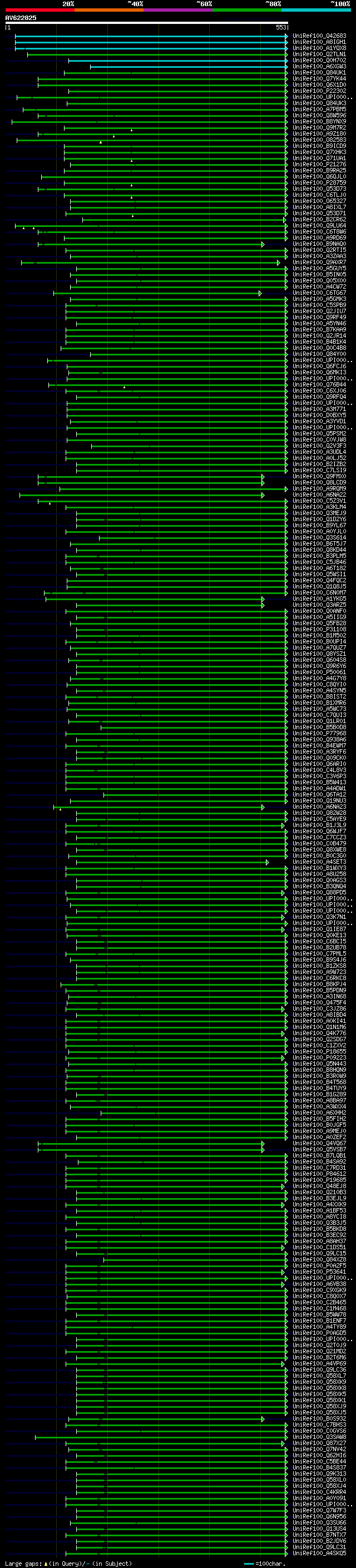Select the UniRef100_A4ADW1 entry
Viewport: 356px width, 1568px height.
tap(319, 788)
